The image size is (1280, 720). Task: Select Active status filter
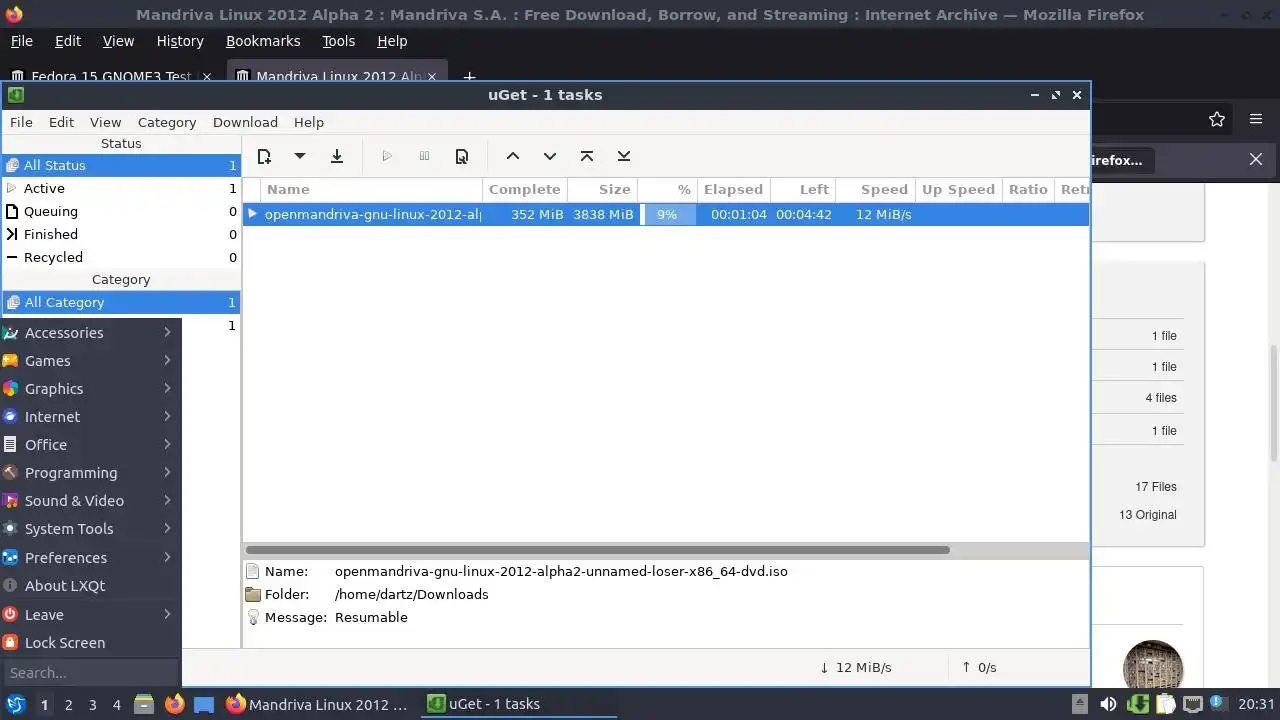121,188
